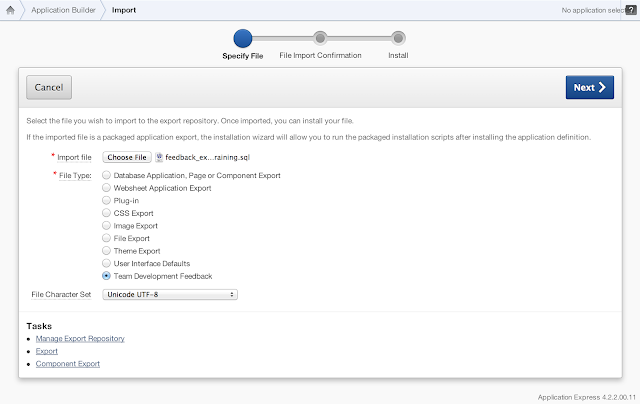640x404 pixels.
Task: Follow the Component Export link
Action: coord(68,364)
